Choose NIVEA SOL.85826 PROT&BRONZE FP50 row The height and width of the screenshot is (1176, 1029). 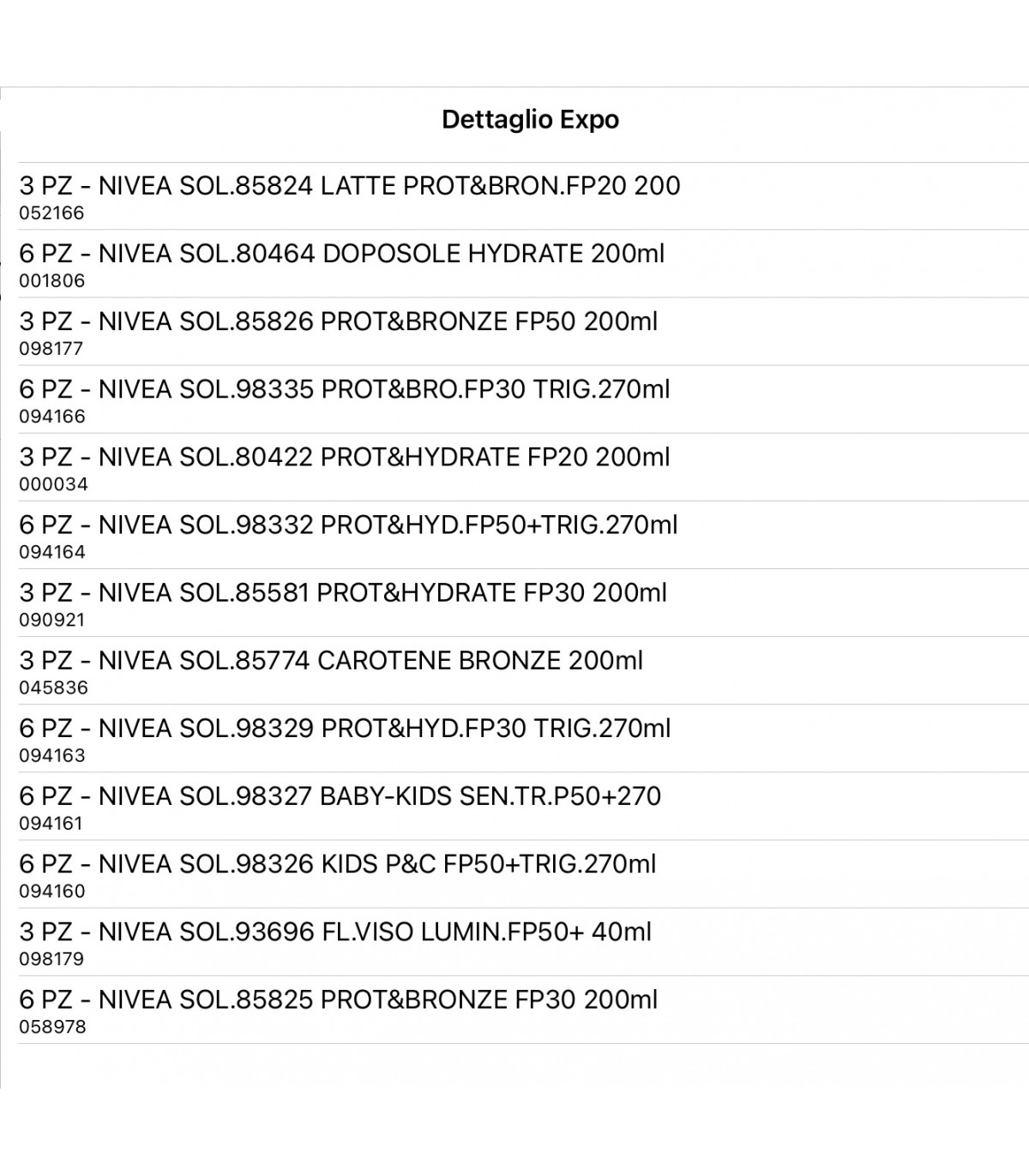(x=523, y=332)
